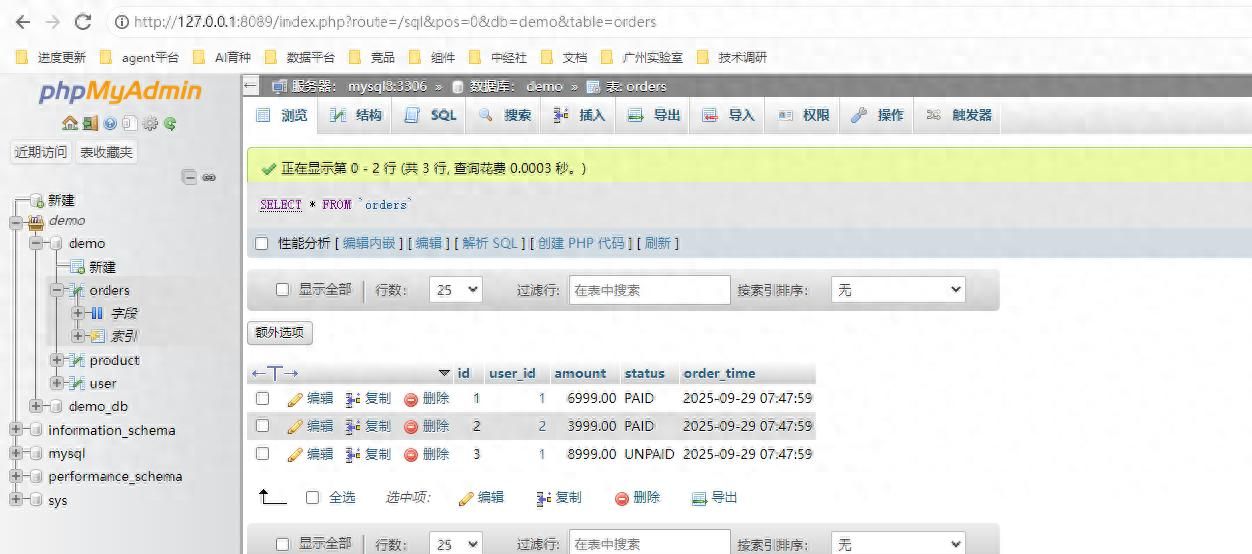Open the 权限 tab

click(x=804, y=115)
